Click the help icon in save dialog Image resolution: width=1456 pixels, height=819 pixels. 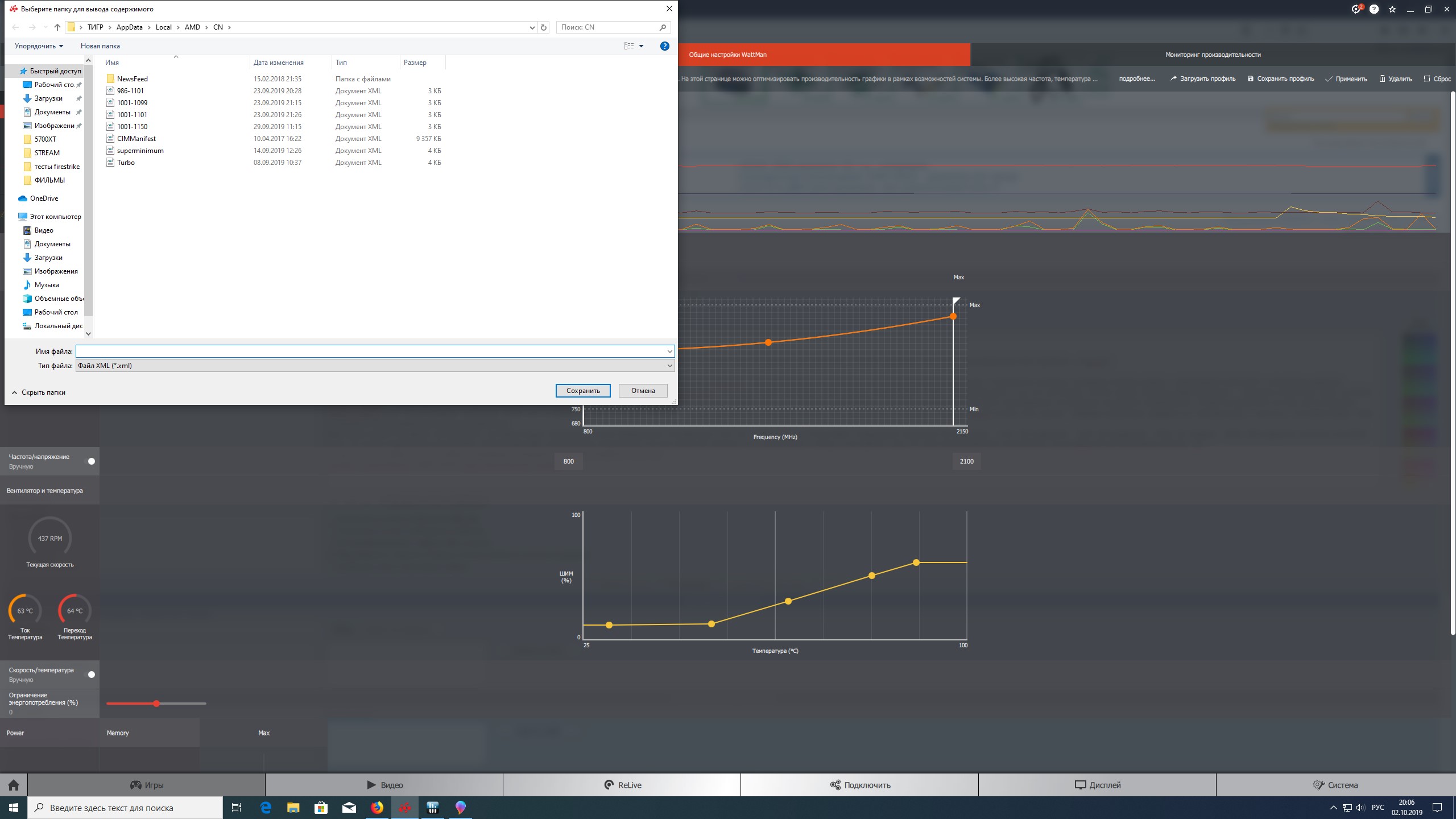[664, 46]
